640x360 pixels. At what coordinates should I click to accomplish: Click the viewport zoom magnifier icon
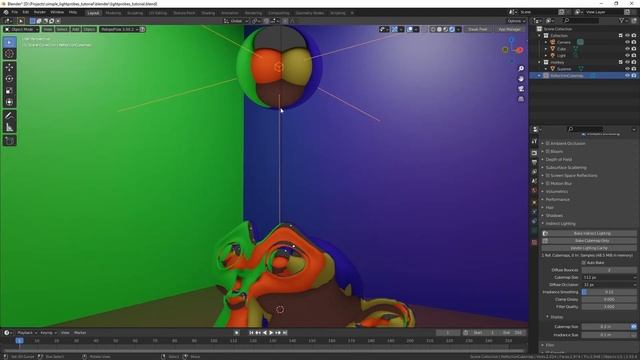pyautogui.click(x=521, y=69)
